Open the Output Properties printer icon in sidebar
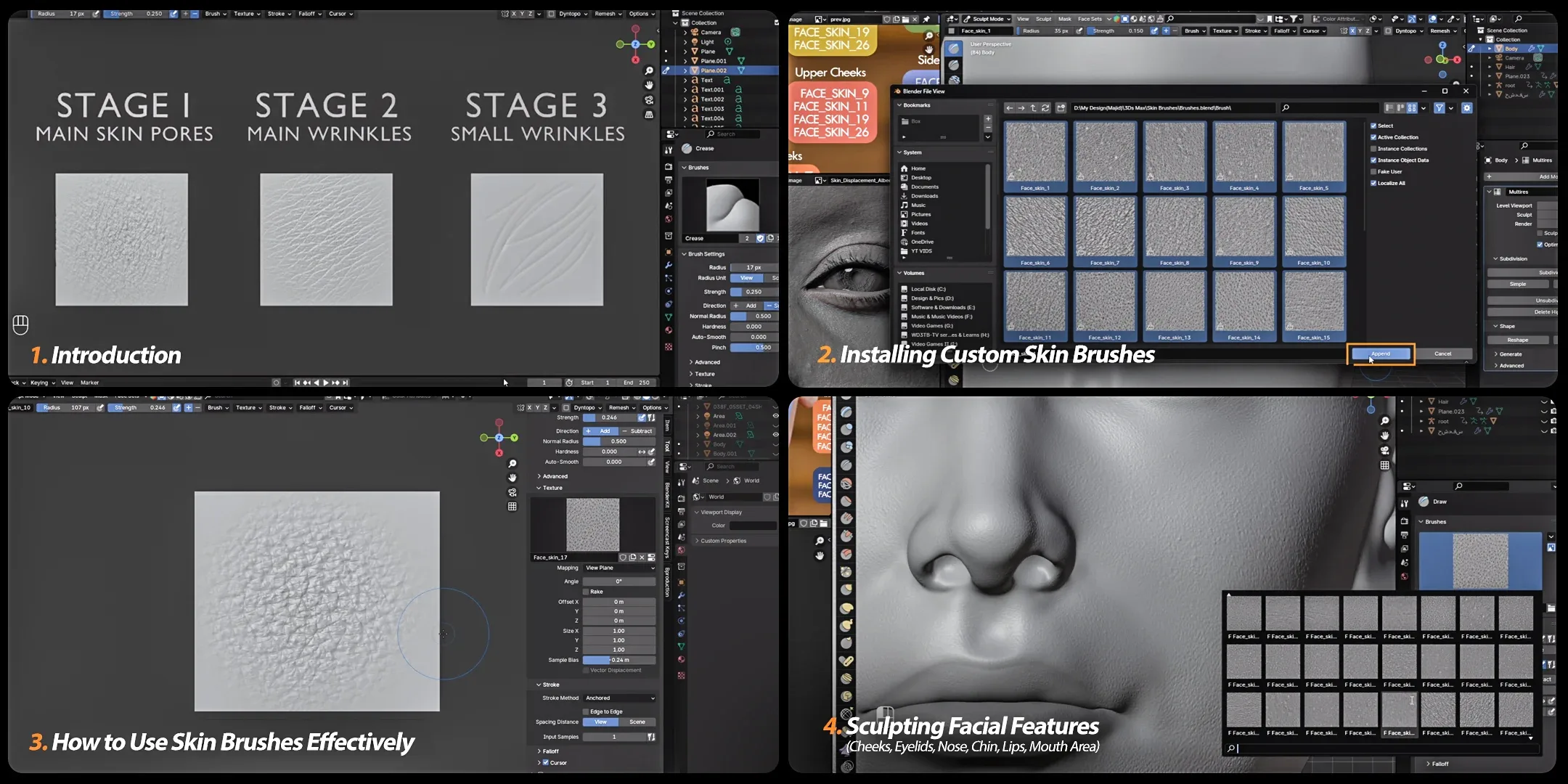 pos(668,179)
